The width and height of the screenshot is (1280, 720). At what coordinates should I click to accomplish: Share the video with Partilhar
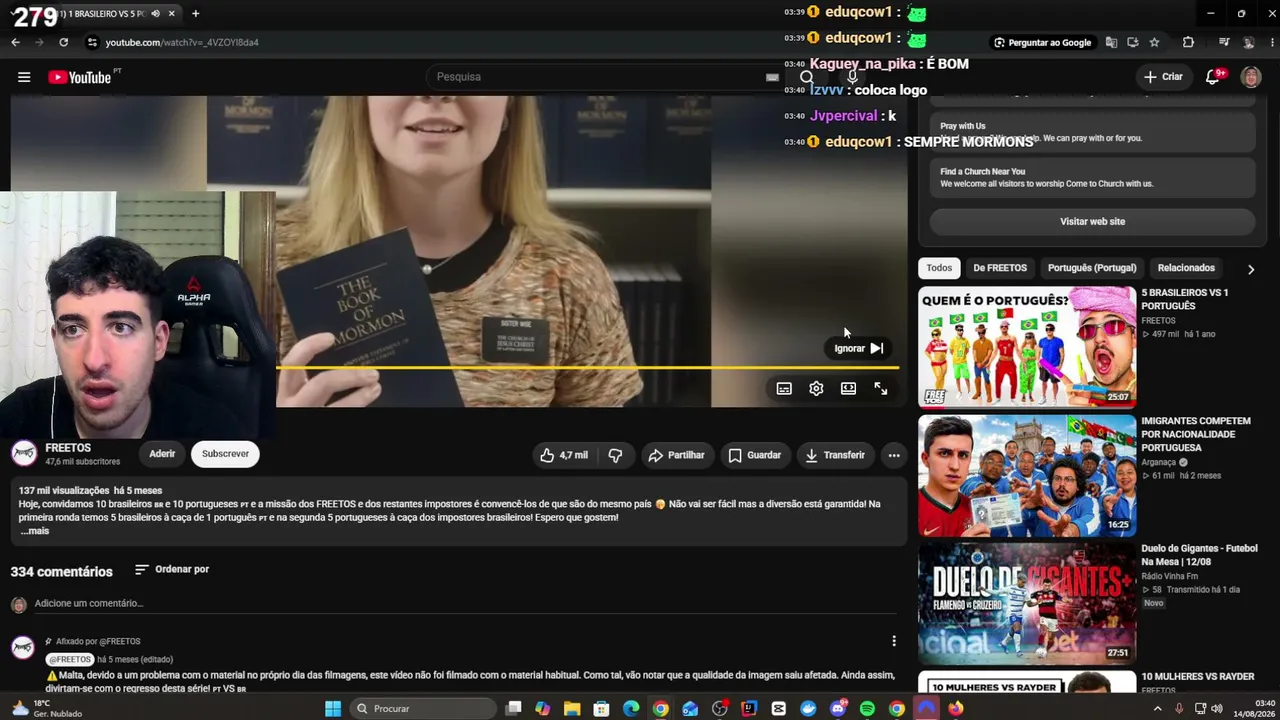(x=676, y=455)
